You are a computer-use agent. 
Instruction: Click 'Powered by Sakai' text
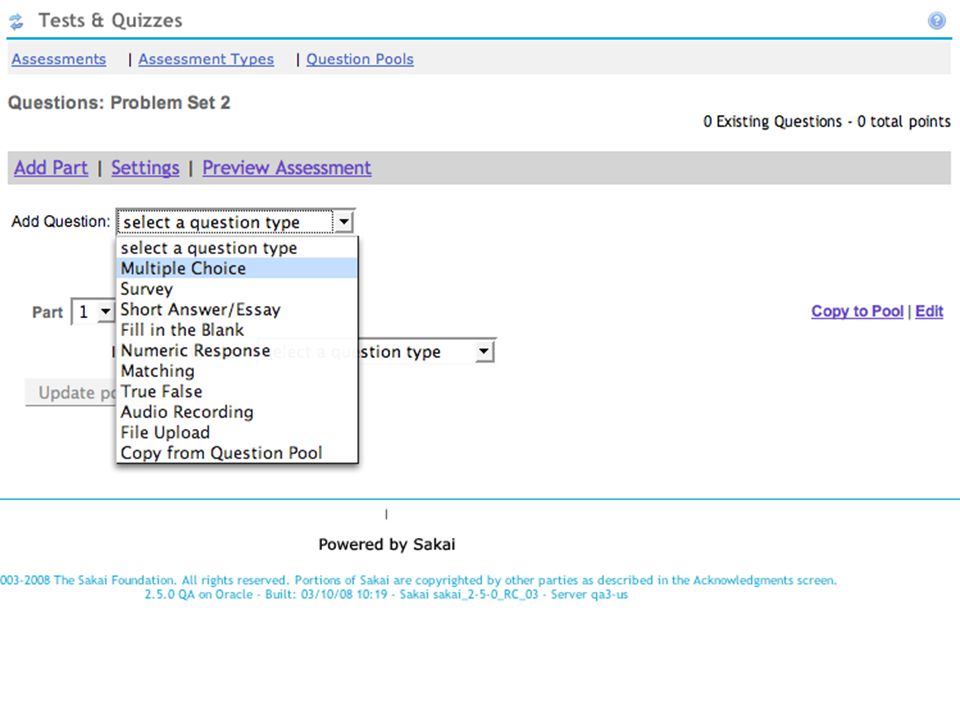pyautogui.click(x=387, y=544)
